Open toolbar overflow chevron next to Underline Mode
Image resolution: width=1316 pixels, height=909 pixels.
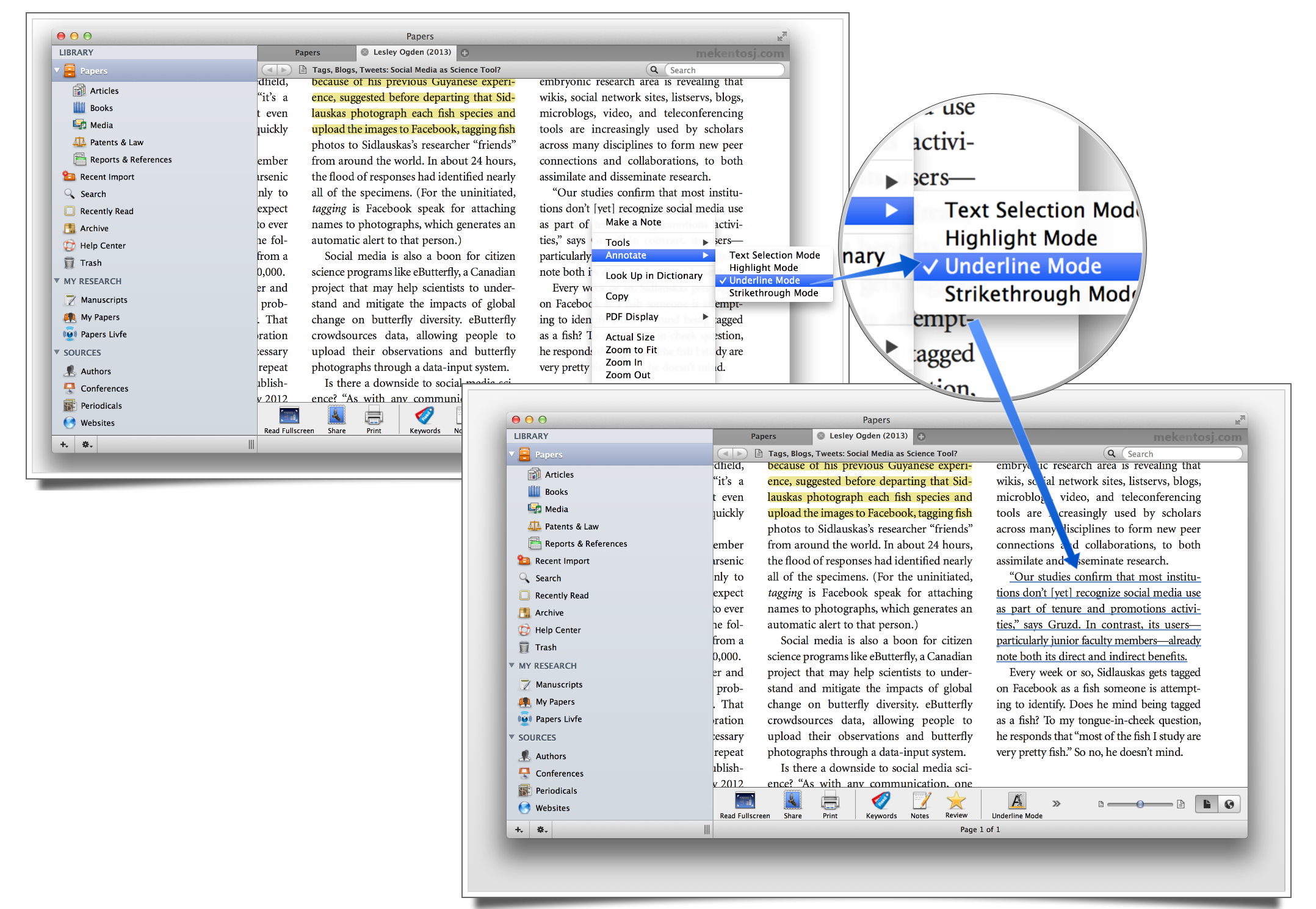pos(1057,803)
